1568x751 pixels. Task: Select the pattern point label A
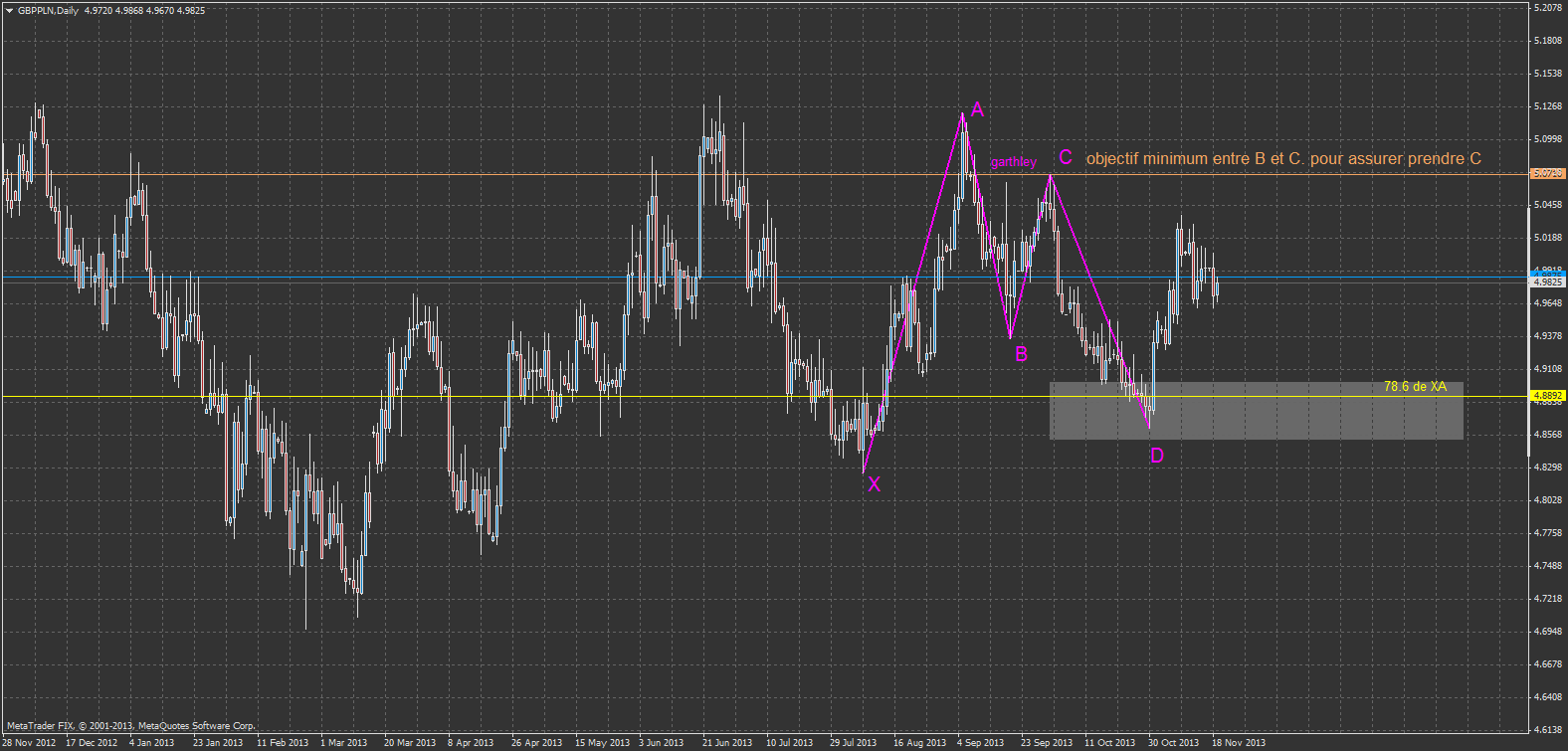tap(977, 109)
